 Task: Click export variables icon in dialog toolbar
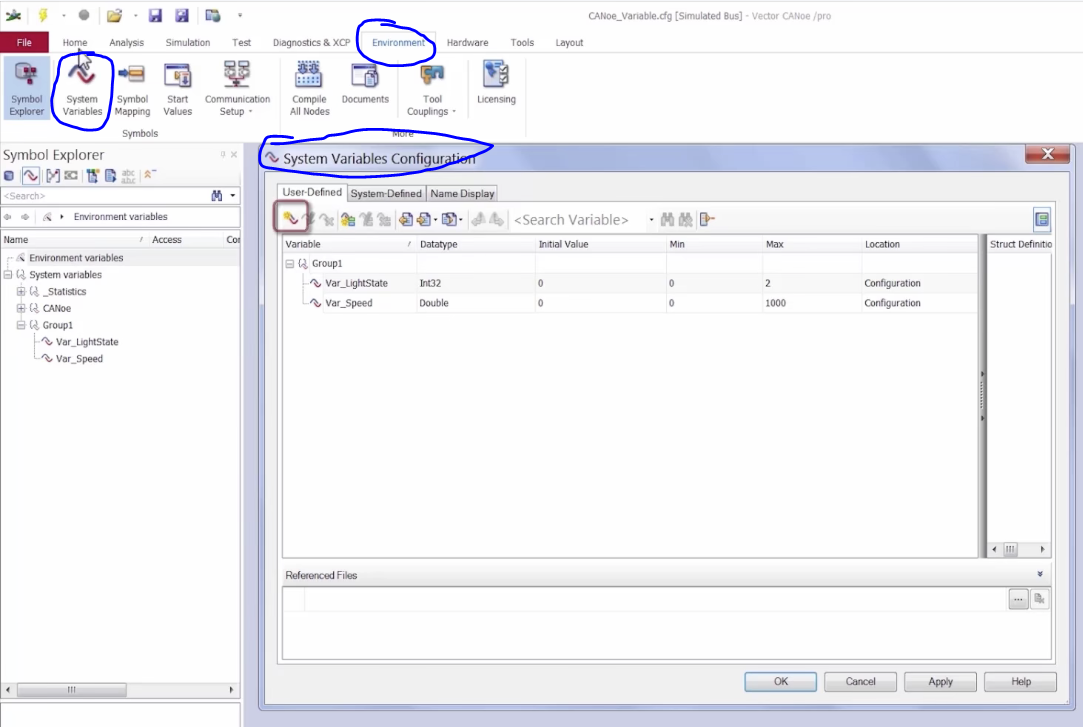click(x=423, y=220)
